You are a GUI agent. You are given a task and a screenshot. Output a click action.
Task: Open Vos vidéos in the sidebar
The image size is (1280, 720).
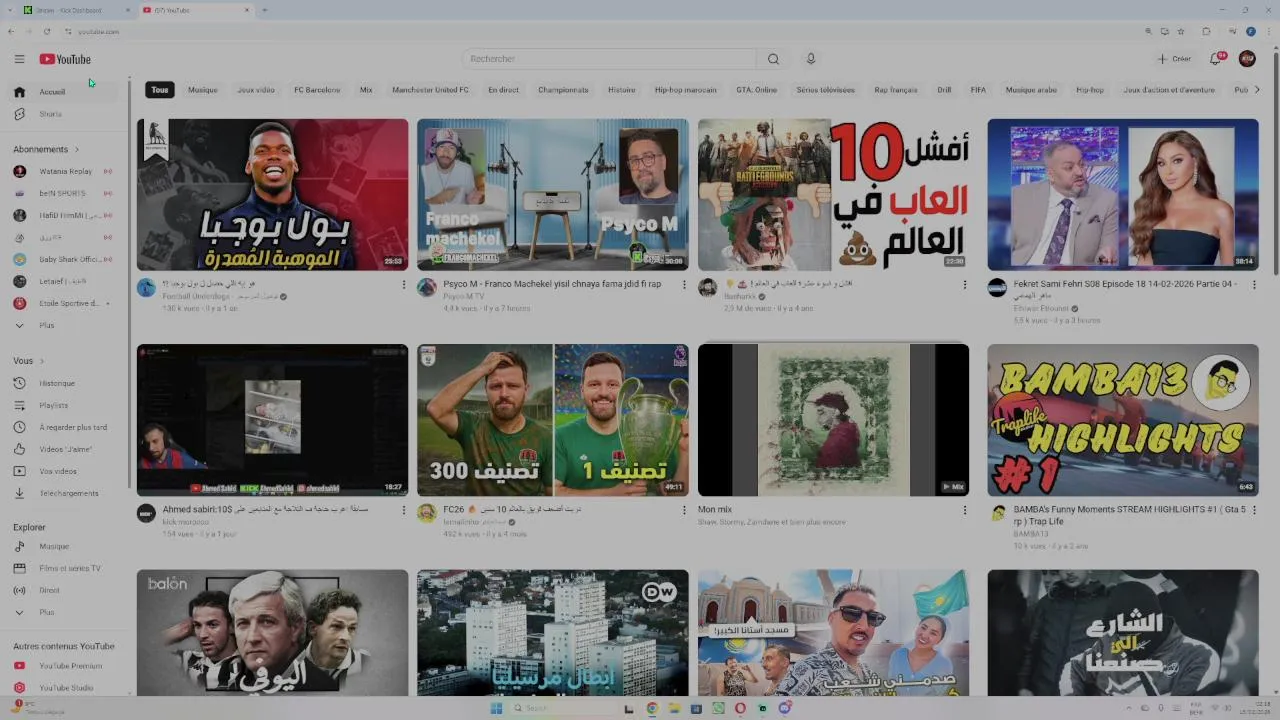tap(65, 471)
